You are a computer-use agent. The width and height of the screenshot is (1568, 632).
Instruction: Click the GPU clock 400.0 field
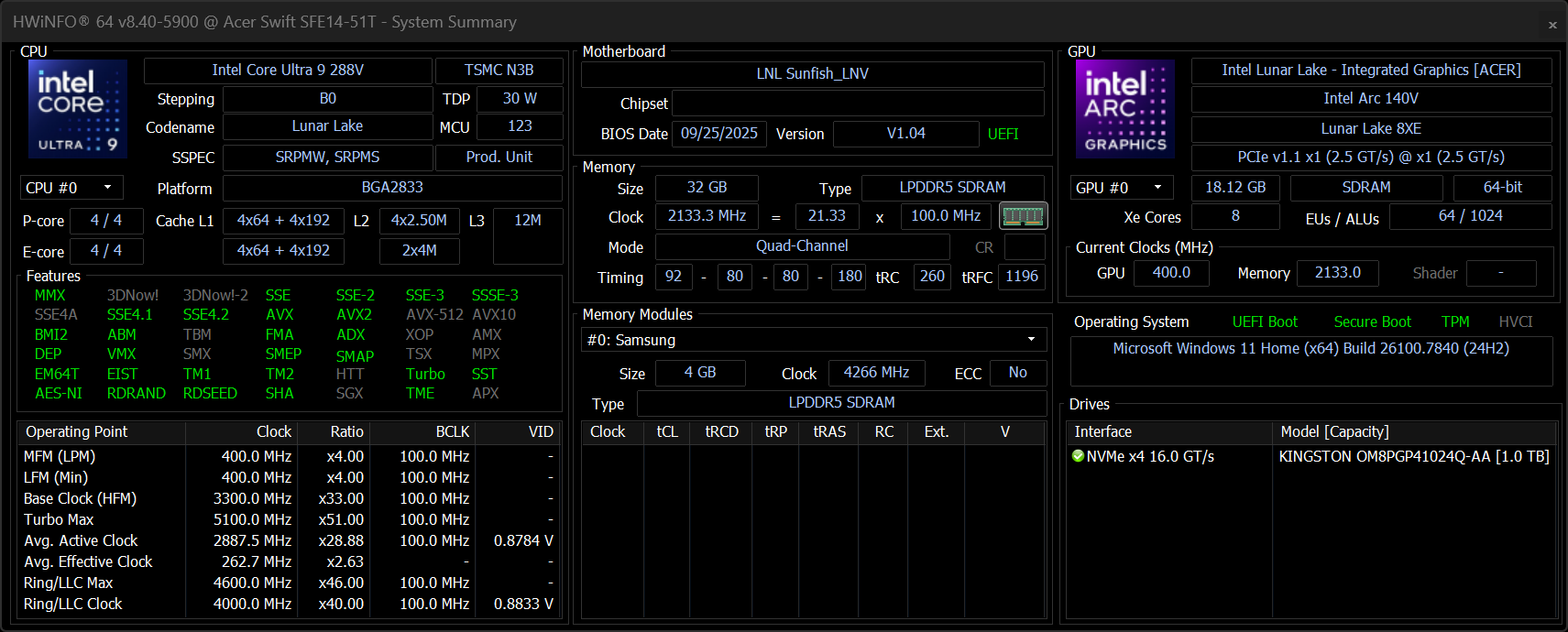pyautogui.click(x=1171, y=273)
